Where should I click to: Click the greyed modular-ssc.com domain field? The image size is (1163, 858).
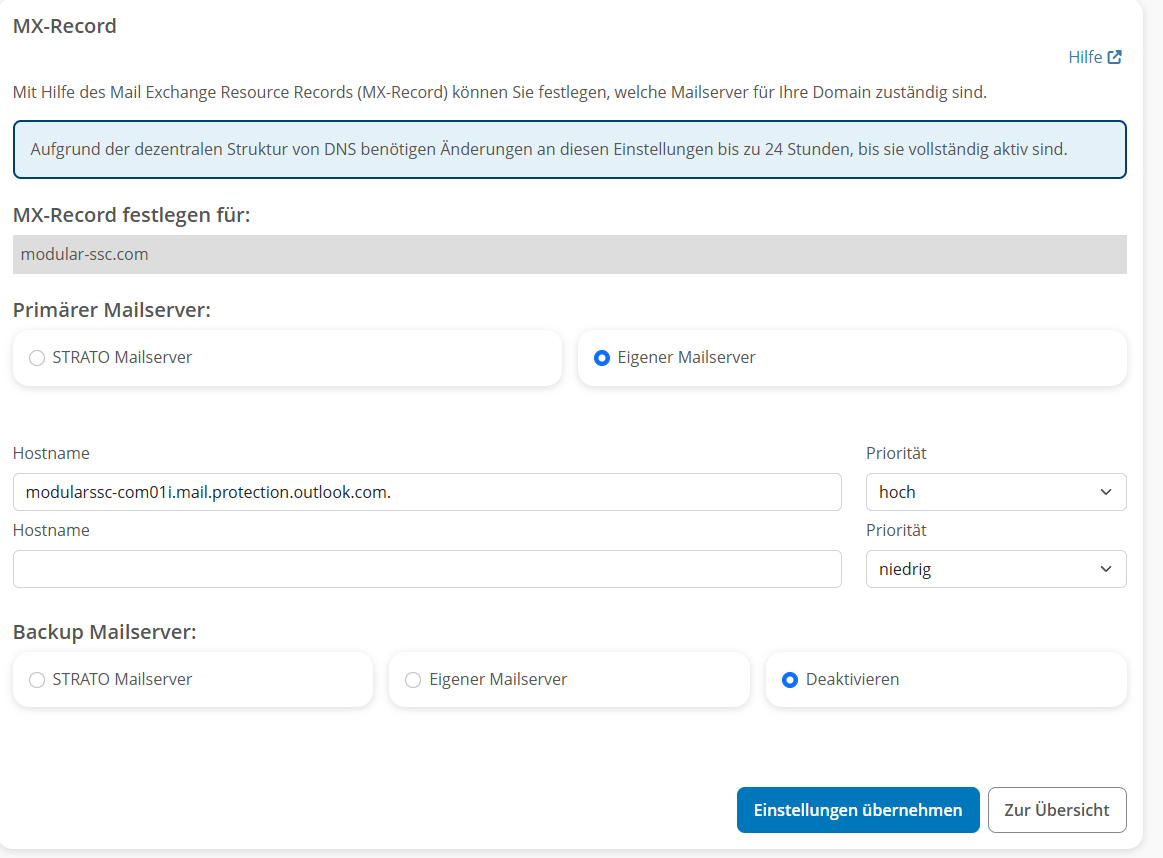pos(569,255)
